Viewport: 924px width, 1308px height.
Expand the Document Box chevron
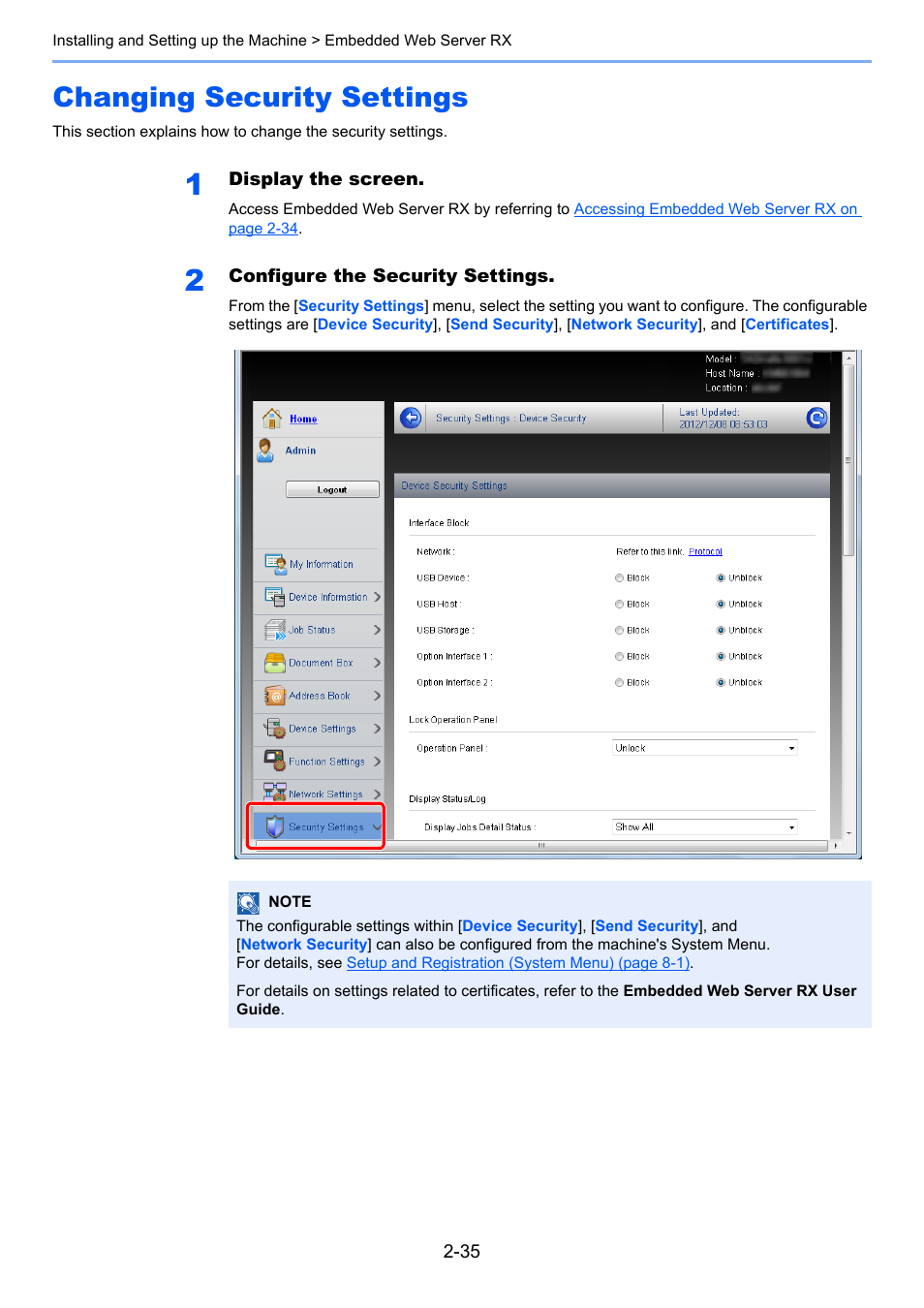377,663
